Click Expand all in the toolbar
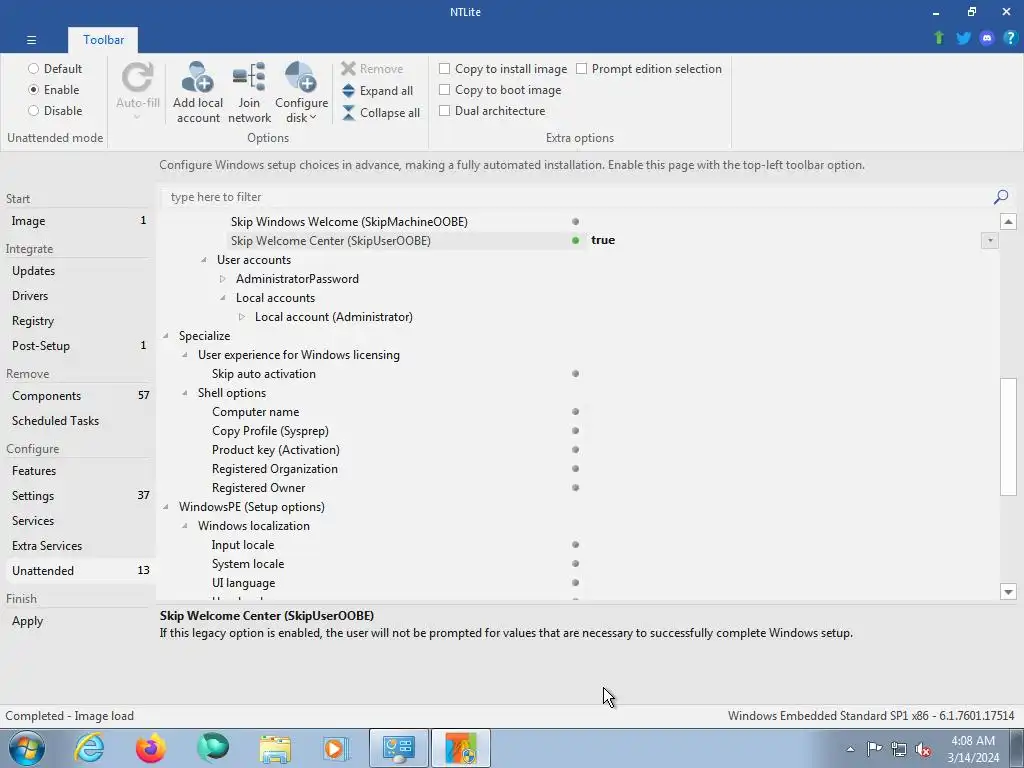The image size is (1024, 768). 377,91
